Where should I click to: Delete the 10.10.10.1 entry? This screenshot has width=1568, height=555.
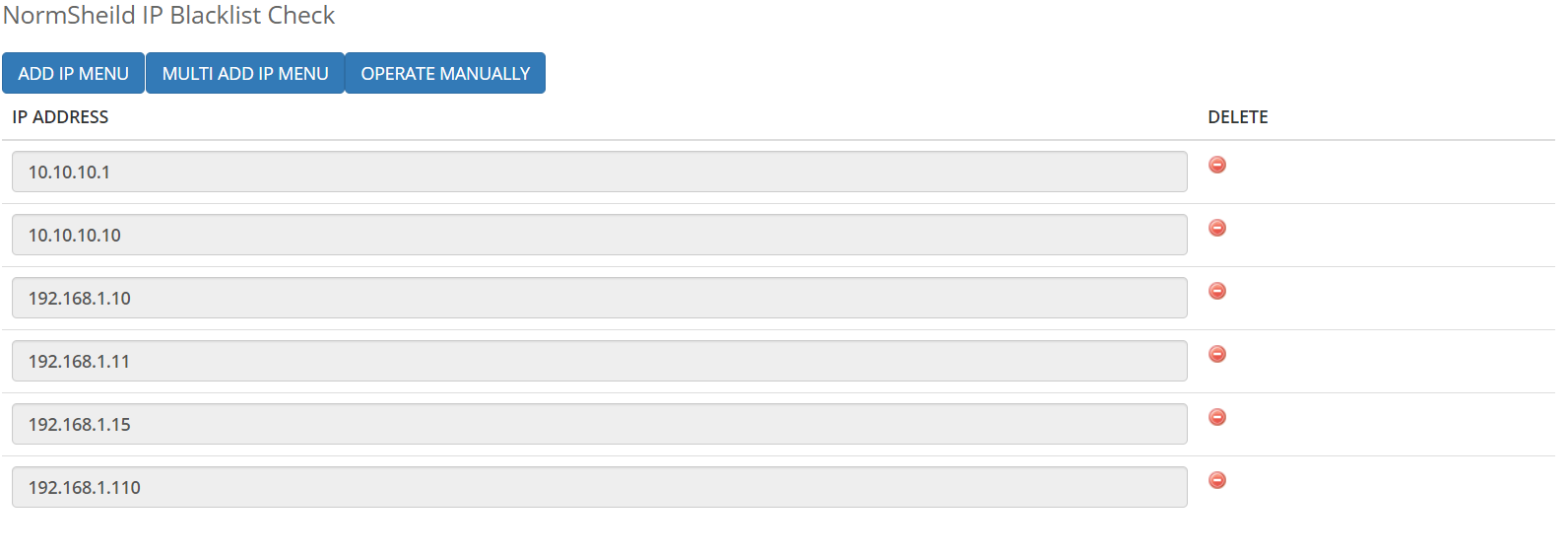click(x=1217, y=165)
